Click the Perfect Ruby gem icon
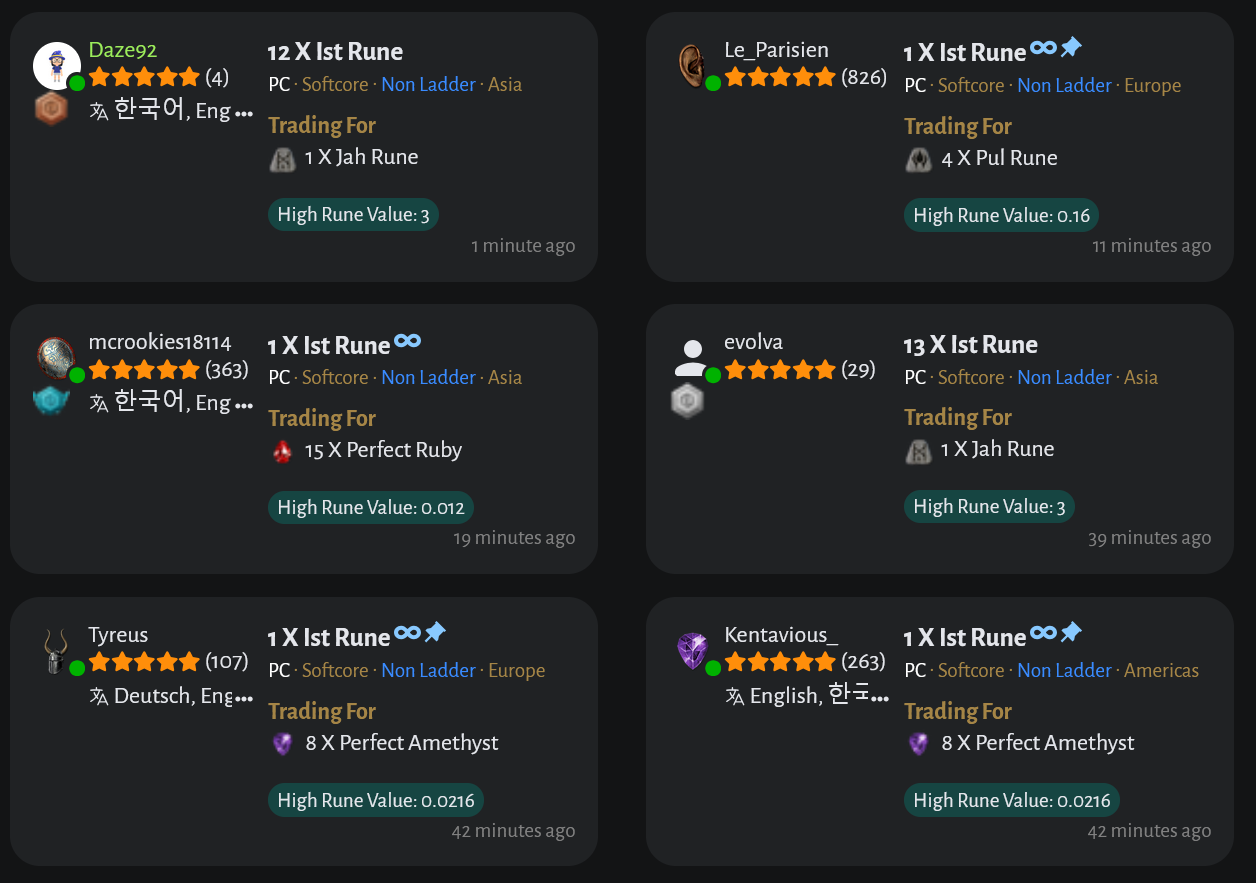 [x=283, y=451]
